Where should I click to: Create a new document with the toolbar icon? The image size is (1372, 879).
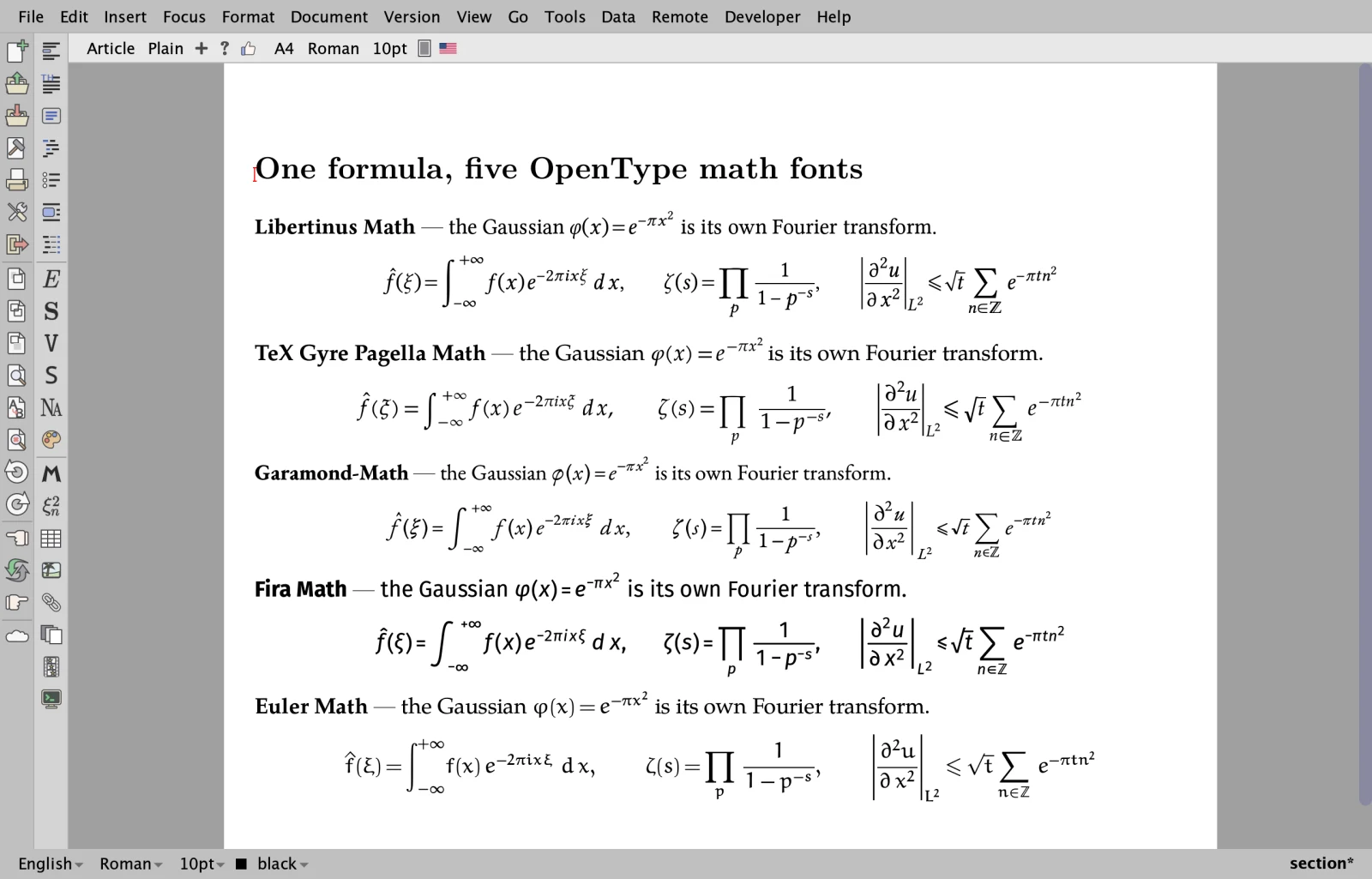pos(16,51)
